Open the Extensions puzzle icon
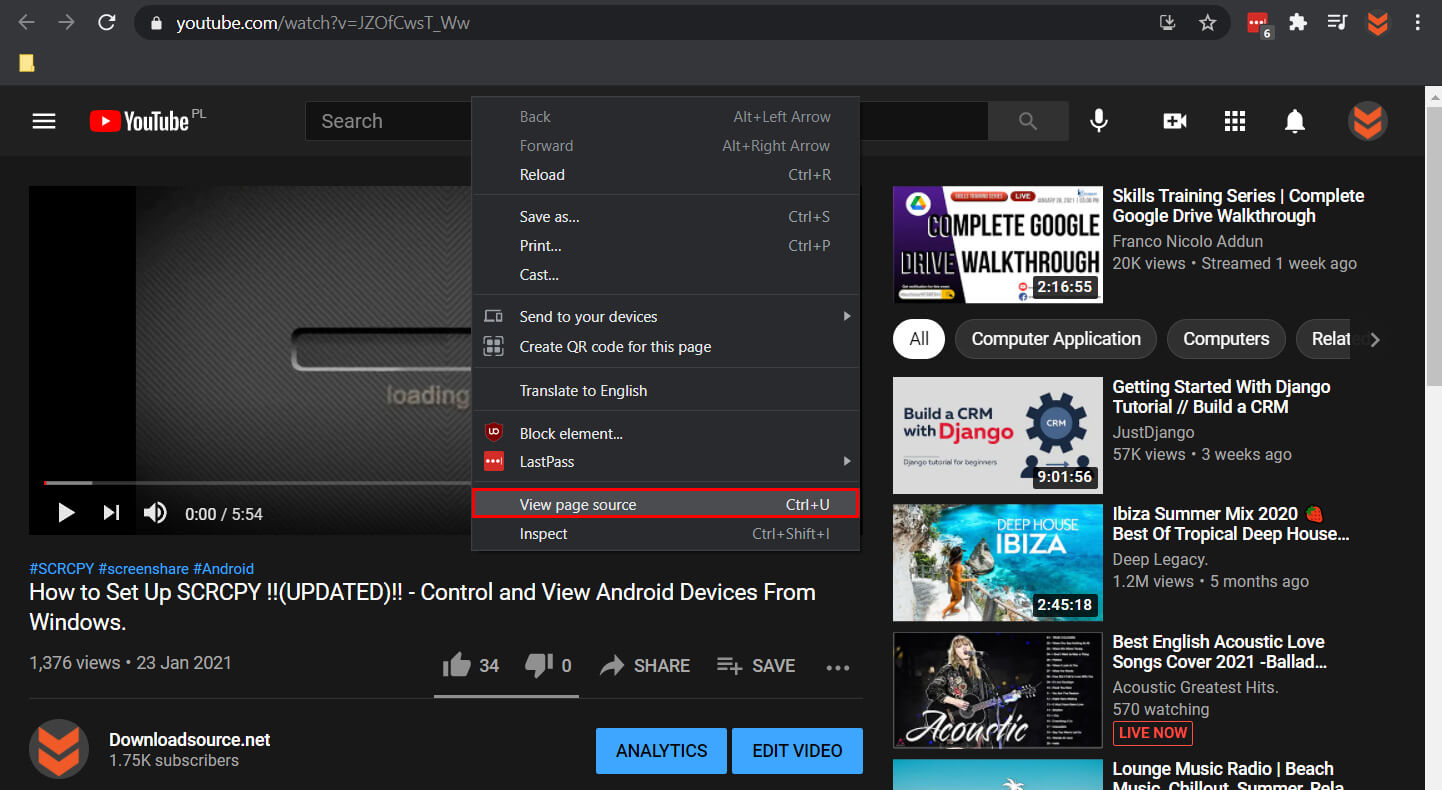Image resolution: width=1442 pixels, height=790 pixels. pyautogui.click(x=1298, y=22)
